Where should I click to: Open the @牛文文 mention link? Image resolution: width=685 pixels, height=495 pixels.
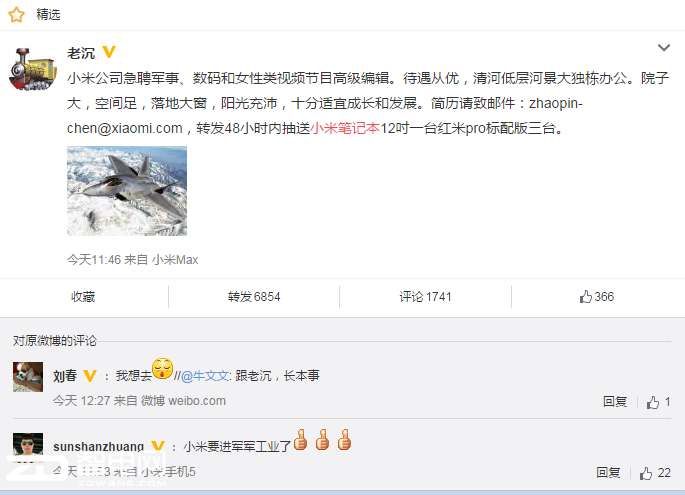pyautogui.click(x=204, y=376)
